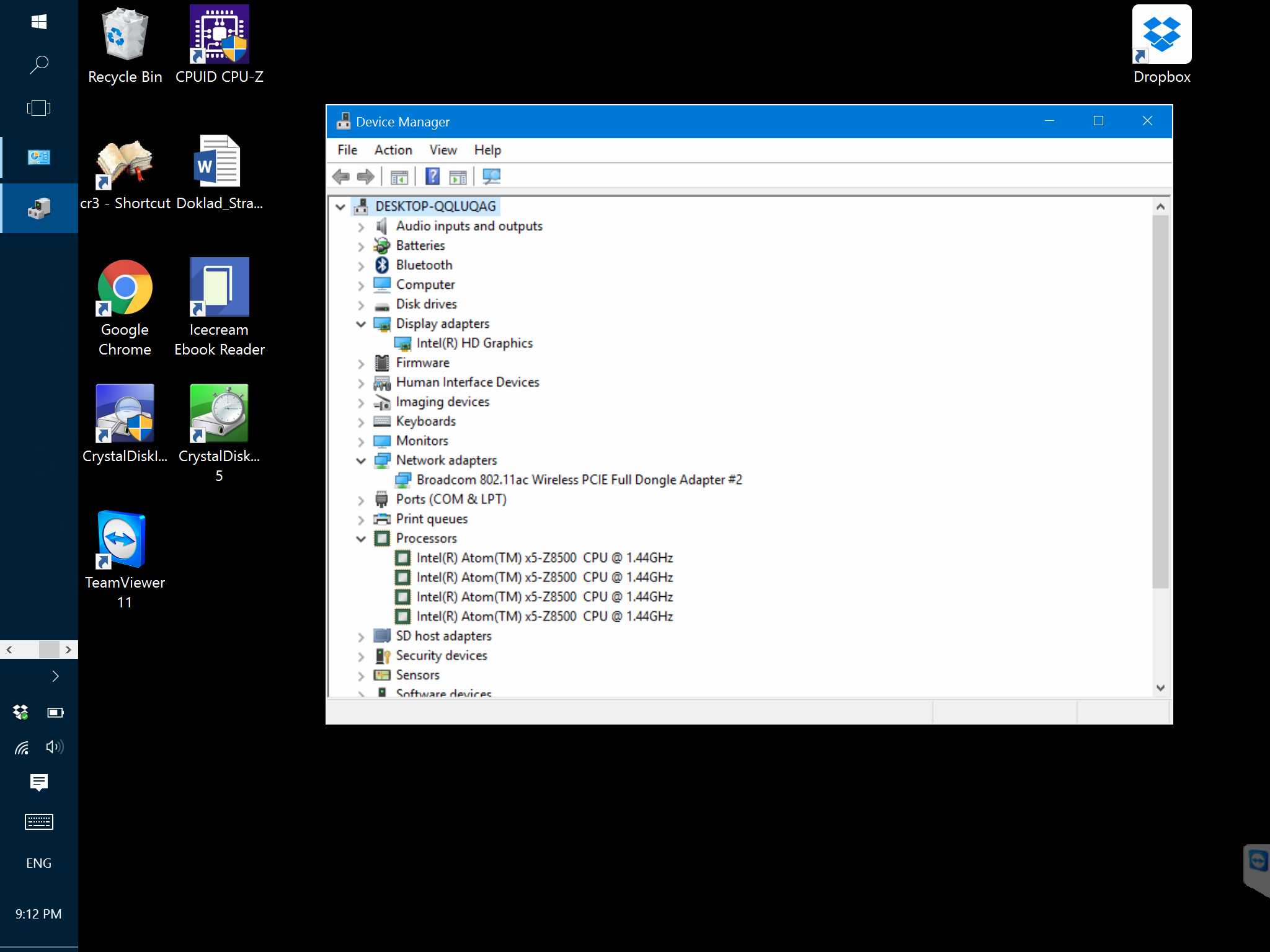Click the ENG language indicator

[x=39, y=863]
